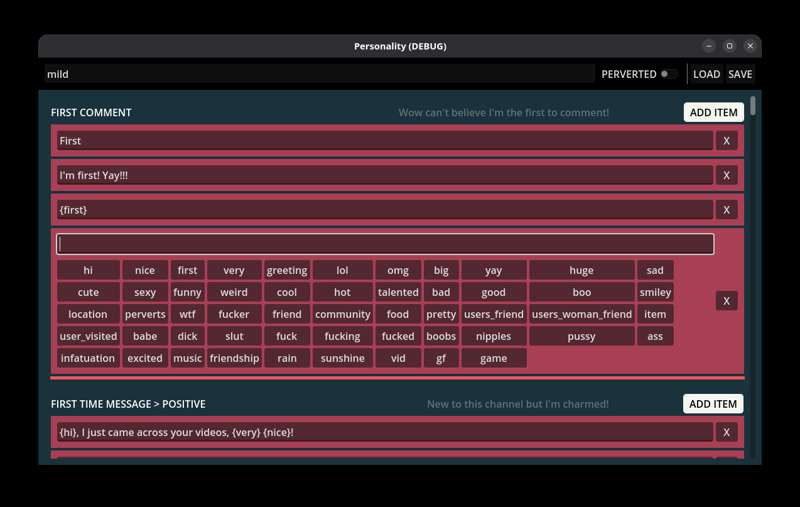Add item to FIRST TIME MESSAGE section
This screenshot has width=800, height=507.
click(x=713, y=404)
